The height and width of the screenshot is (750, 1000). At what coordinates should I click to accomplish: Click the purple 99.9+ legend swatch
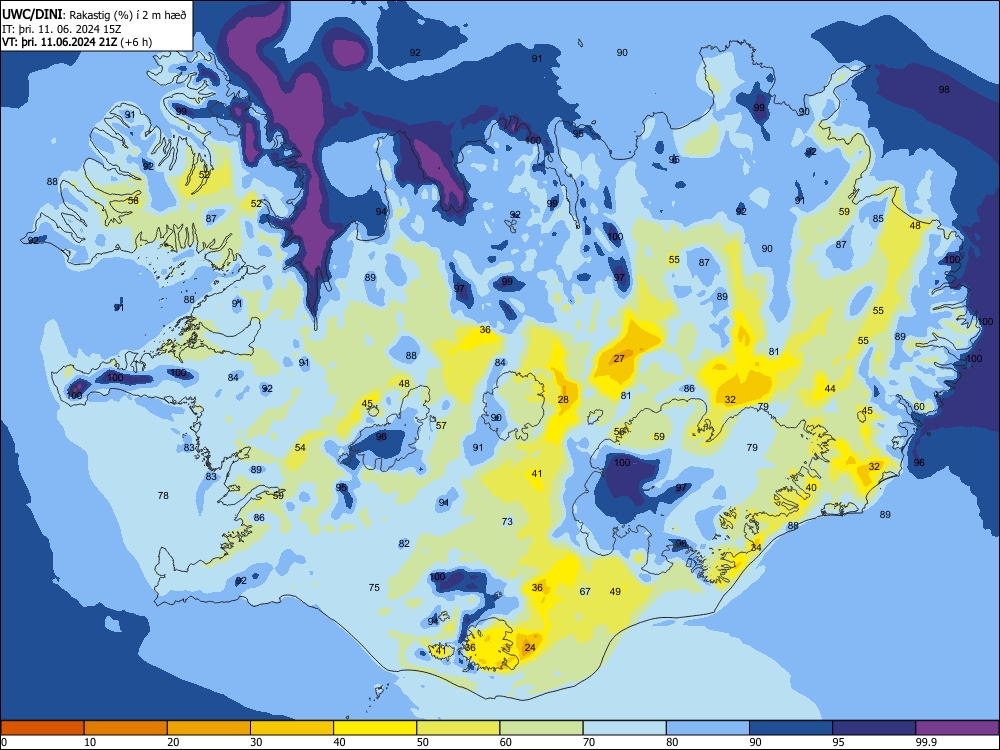click(x=957, y=728)
